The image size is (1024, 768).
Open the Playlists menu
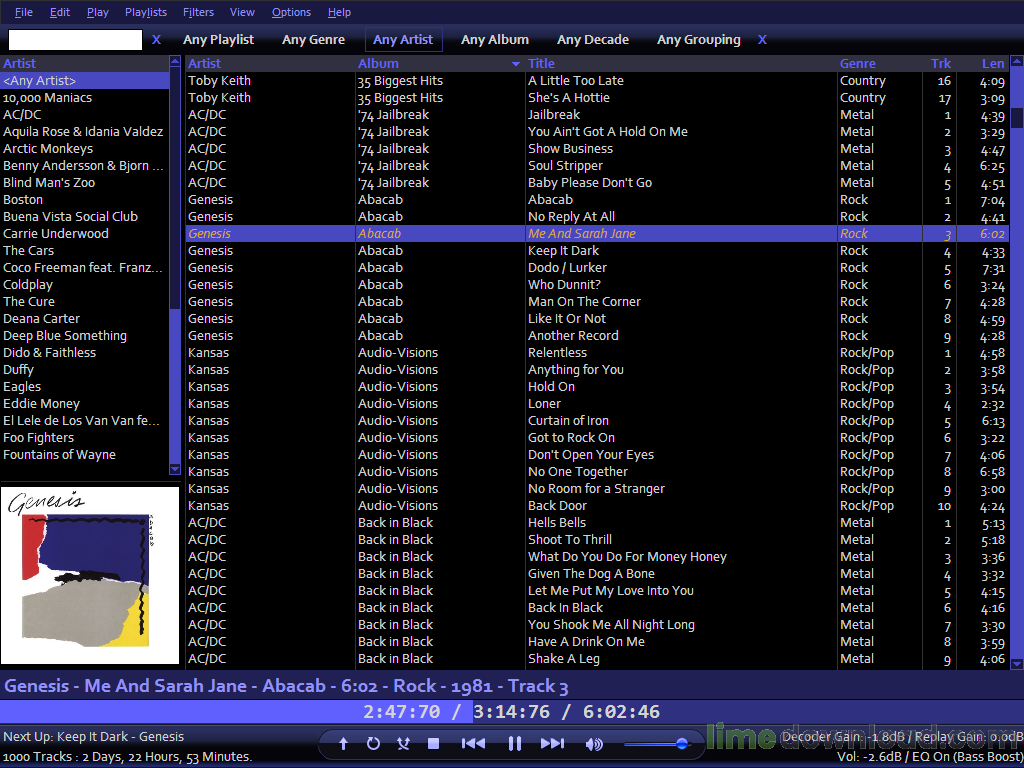tap(146, 12)
